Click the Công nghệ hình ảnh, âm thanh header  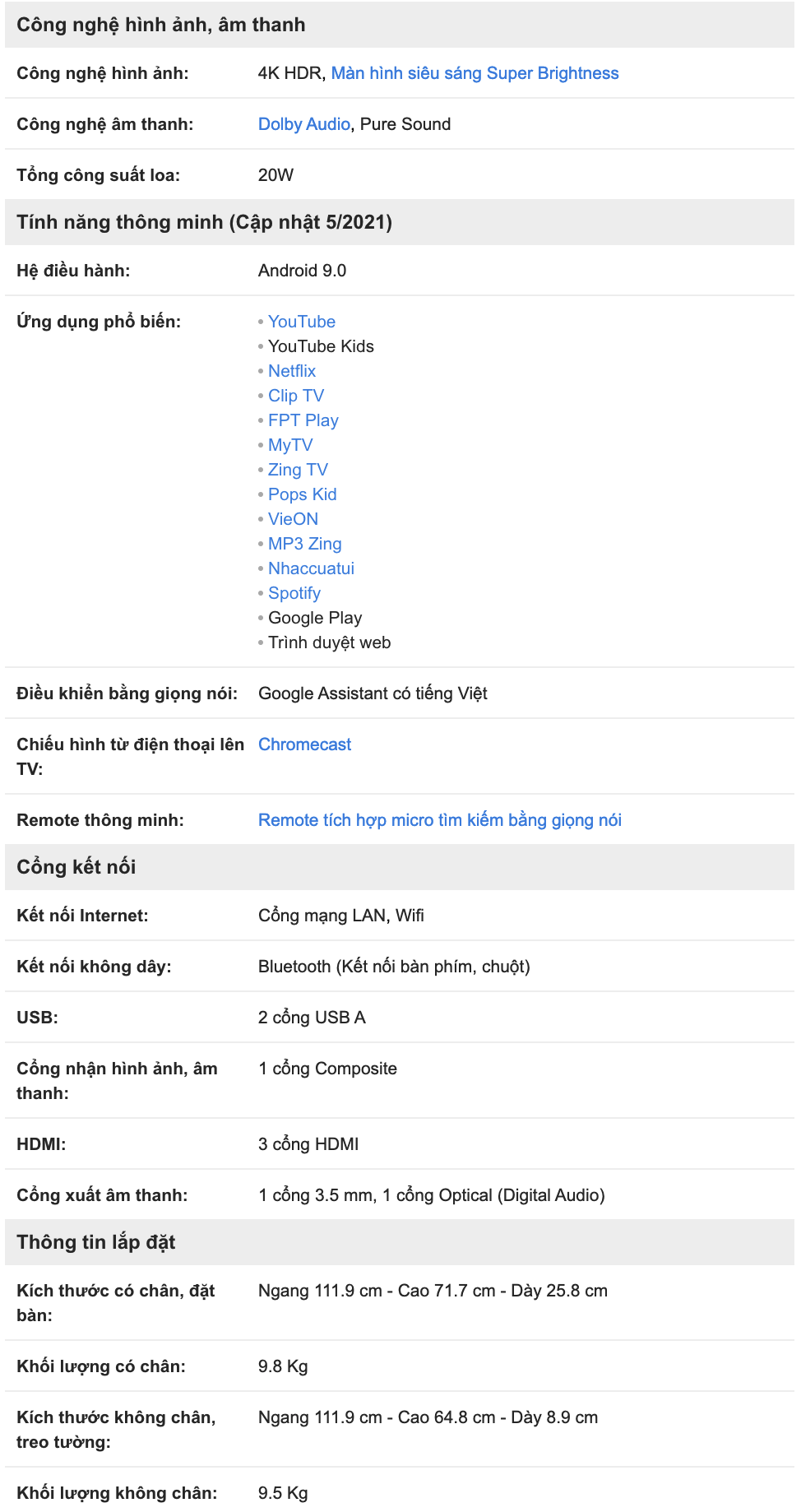tap(400, 25)
